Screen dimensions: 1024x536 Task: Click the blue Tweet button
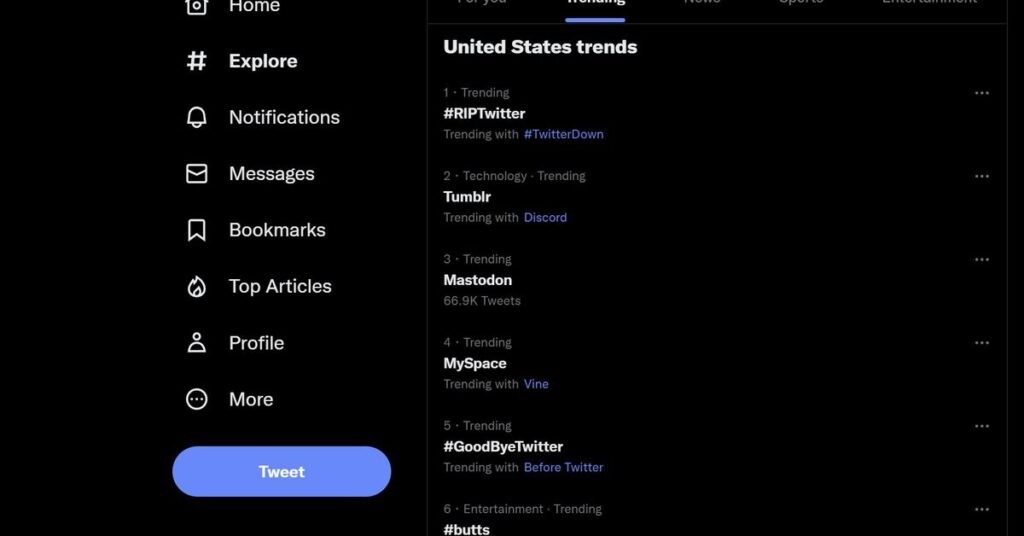(x=281, y=471)
